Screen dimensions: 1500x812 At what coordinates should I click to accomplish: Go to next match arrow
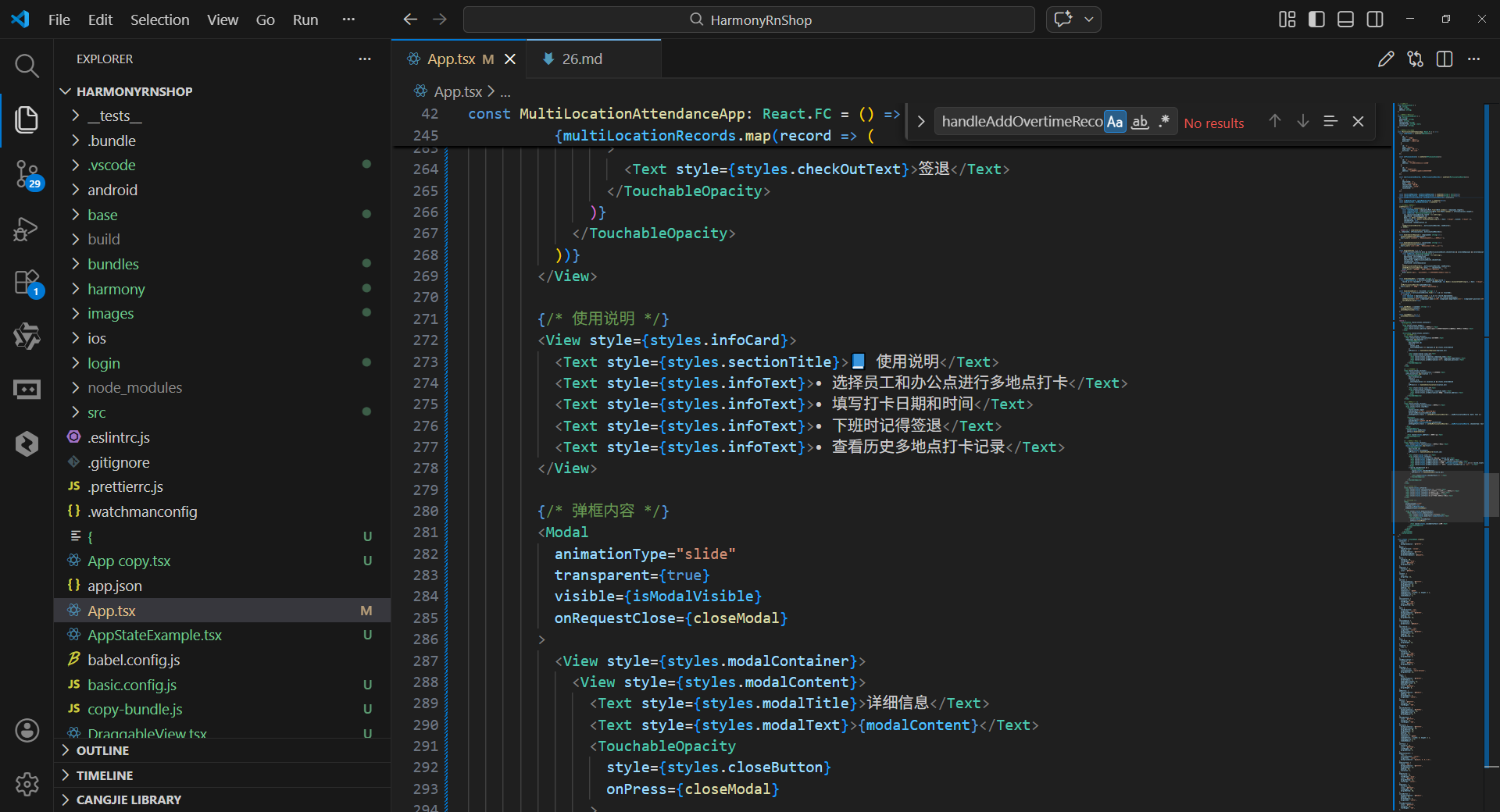pyautogui.click(x=1303, y=121)
